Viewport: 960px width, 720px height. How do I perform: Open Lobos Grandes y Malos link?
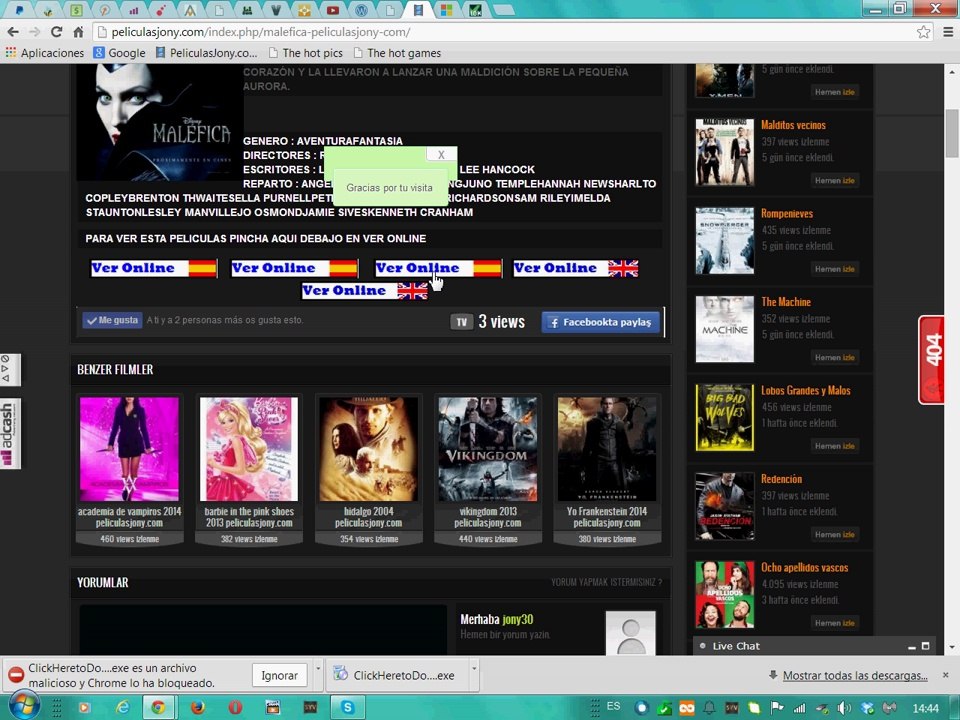point(806,391)
